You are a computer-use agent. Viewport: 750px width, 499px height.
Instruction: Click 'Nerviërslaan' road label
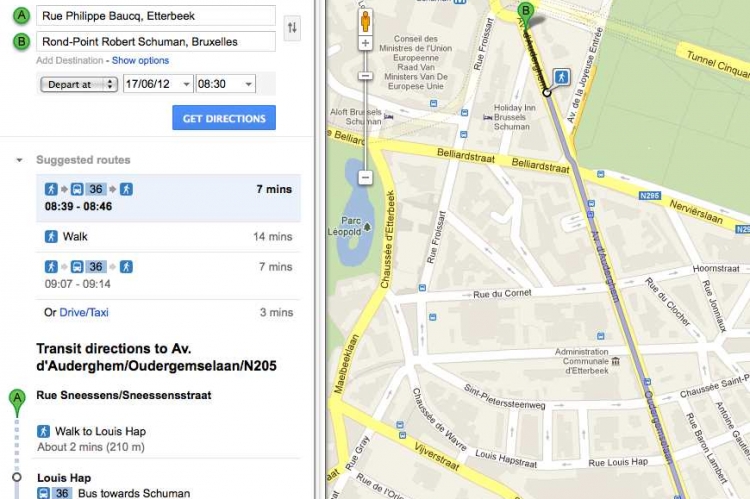tap(696, 212)
